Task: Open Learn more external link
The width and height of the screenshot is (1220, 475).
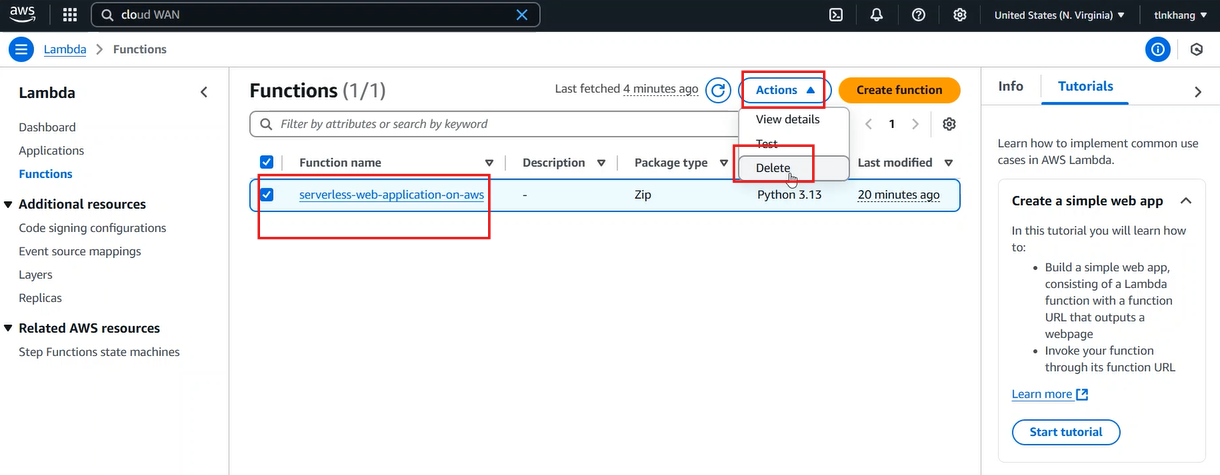Action: [1050, 394]
